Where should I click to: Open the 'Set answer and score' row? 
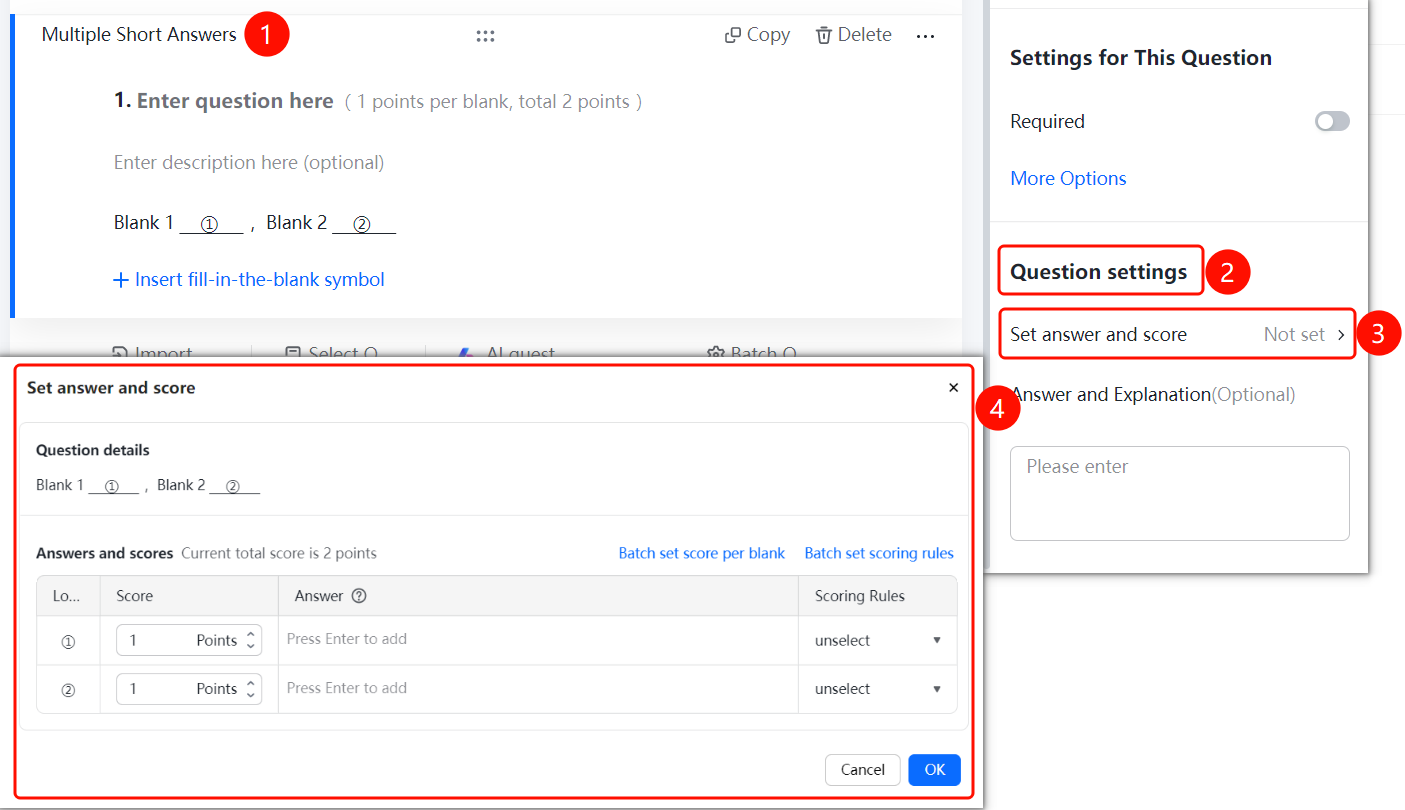pos(1178,334)
